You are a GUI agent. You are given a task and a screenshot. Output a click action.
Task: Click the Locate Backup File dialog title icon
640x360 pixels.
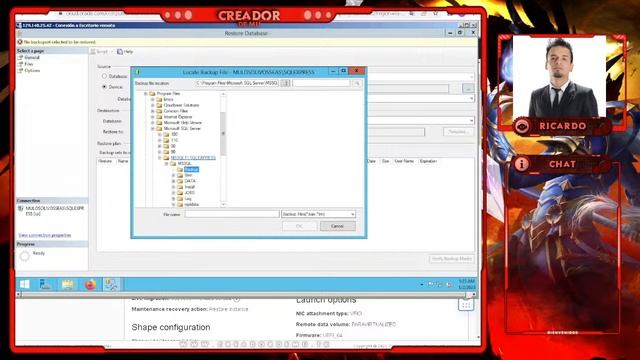(x=138, y=72)
